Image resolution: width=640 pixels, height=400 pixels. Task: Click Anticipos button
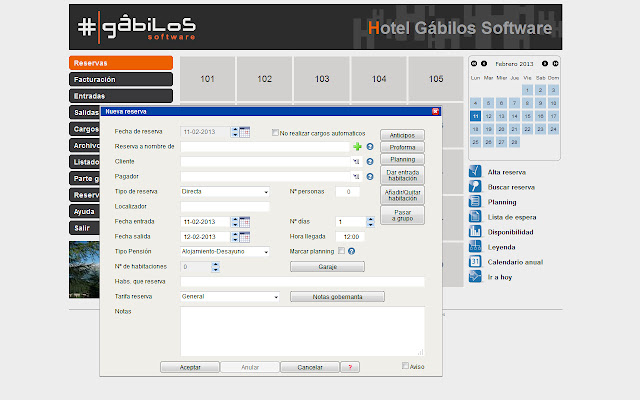click(402, 135)
